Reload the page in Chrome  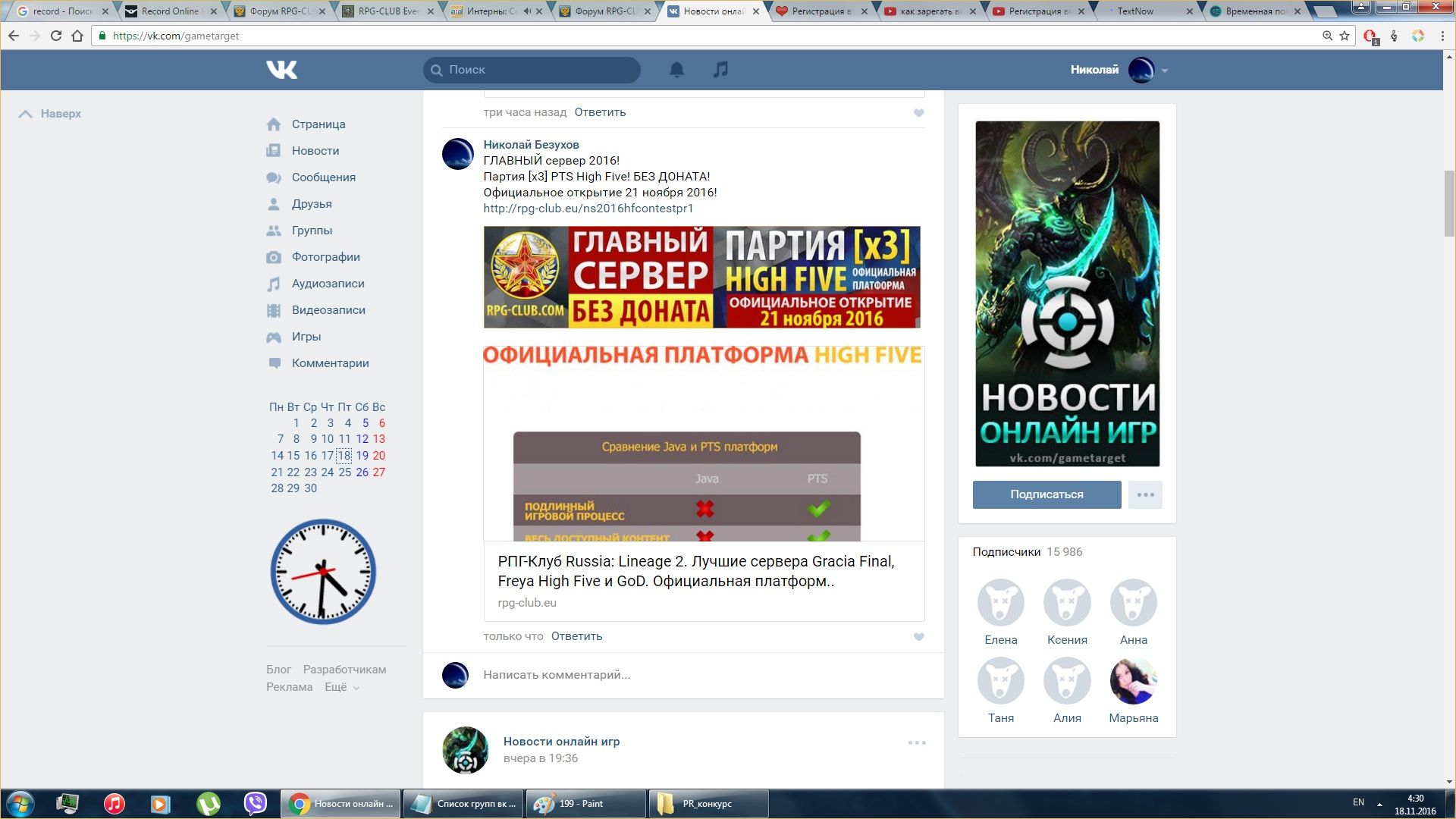point(55,36)
